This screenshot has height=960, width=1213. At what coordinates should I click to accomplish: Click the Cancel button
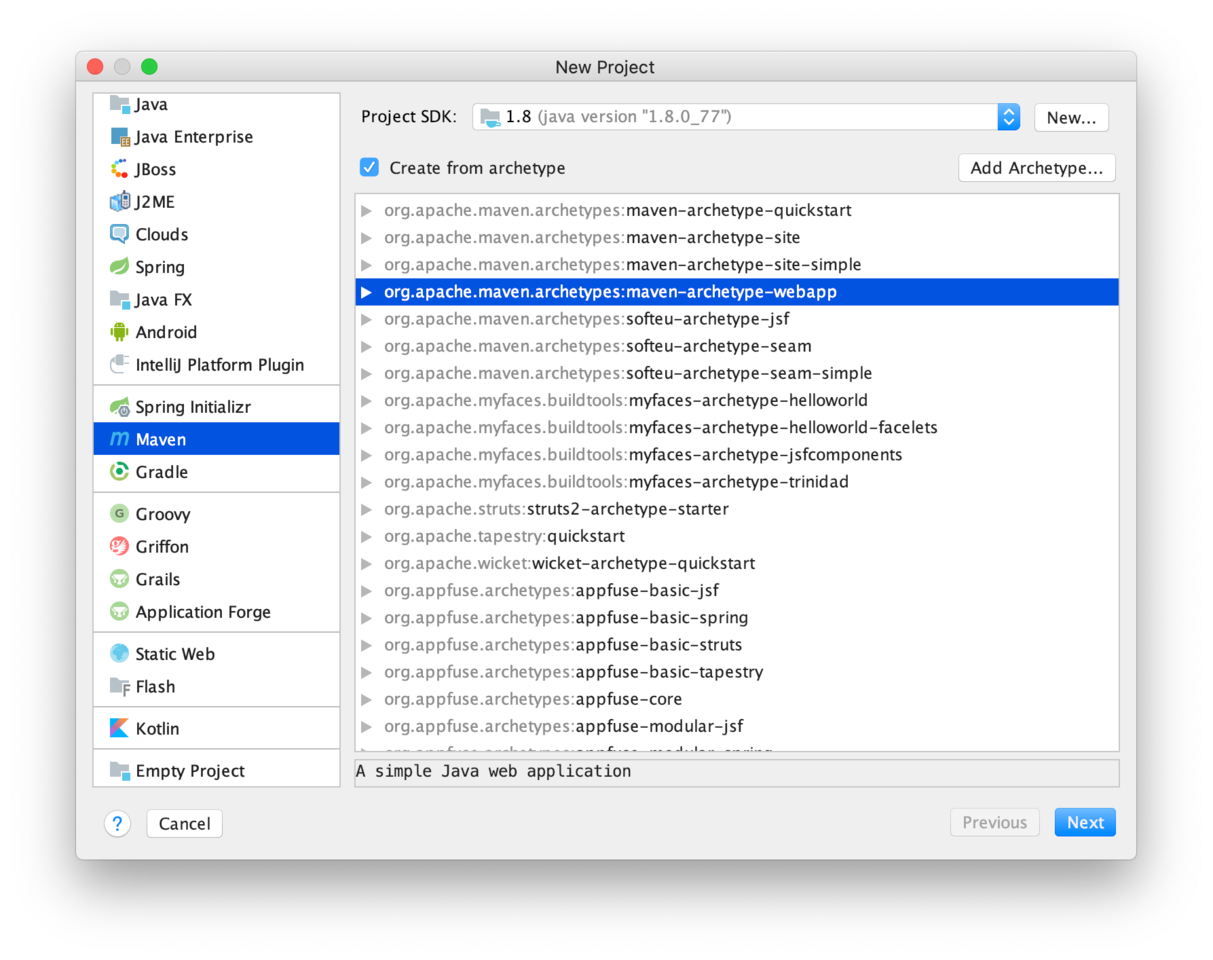184,823
